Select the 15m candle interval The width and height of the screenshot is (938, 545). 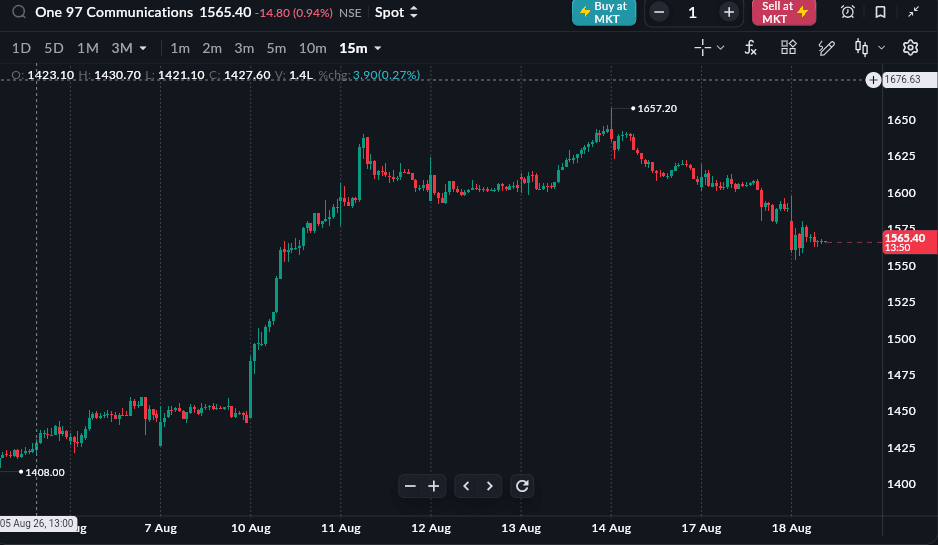click(x=354, y=48)
